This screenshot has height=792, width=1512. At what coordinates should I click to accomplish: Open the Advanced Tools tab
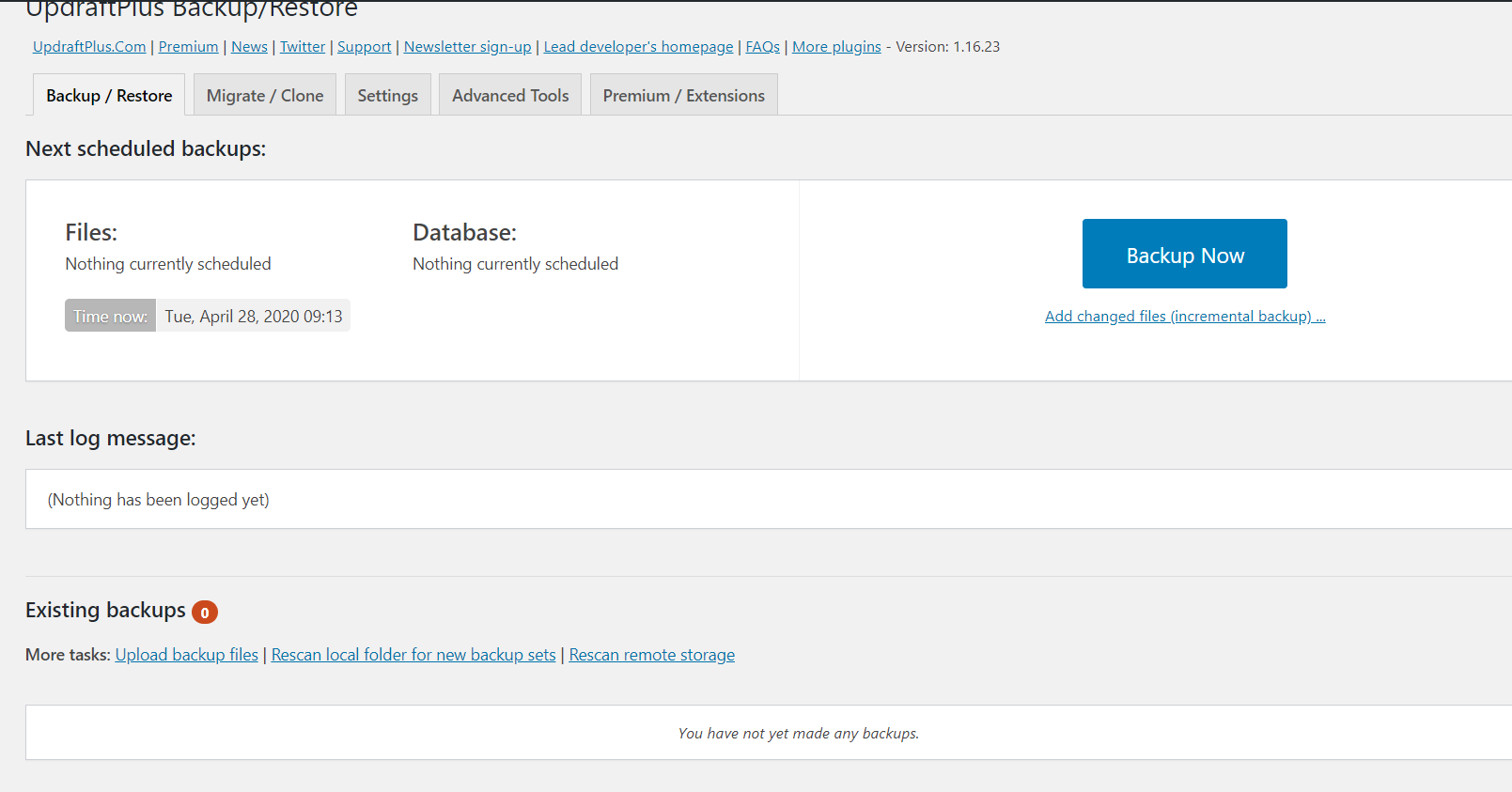click(510, 95)
